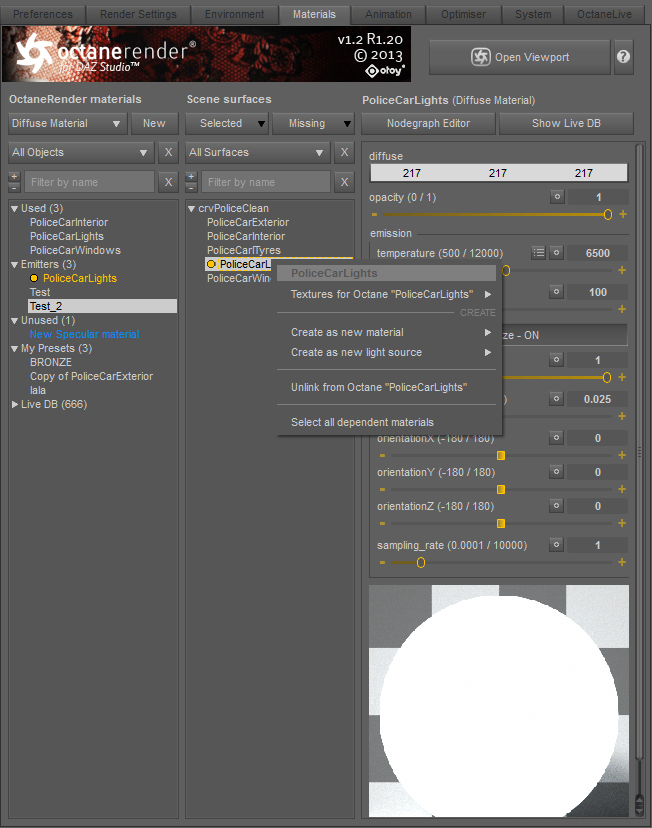Choose Select all dependent materials

[x=386, y=422]
